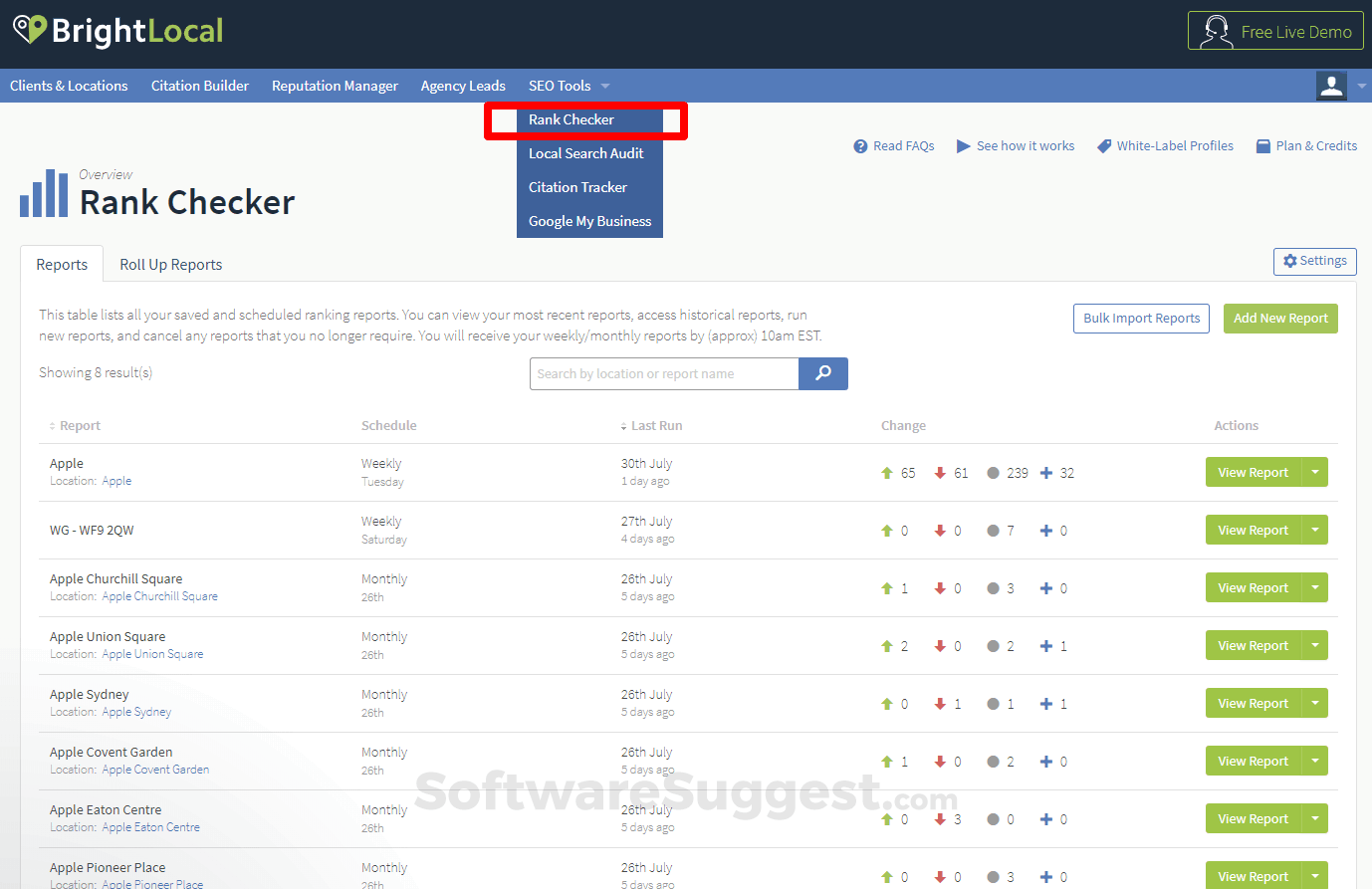Click the search magnifying glass button
Screen dimensions: 1372x889
822,373
